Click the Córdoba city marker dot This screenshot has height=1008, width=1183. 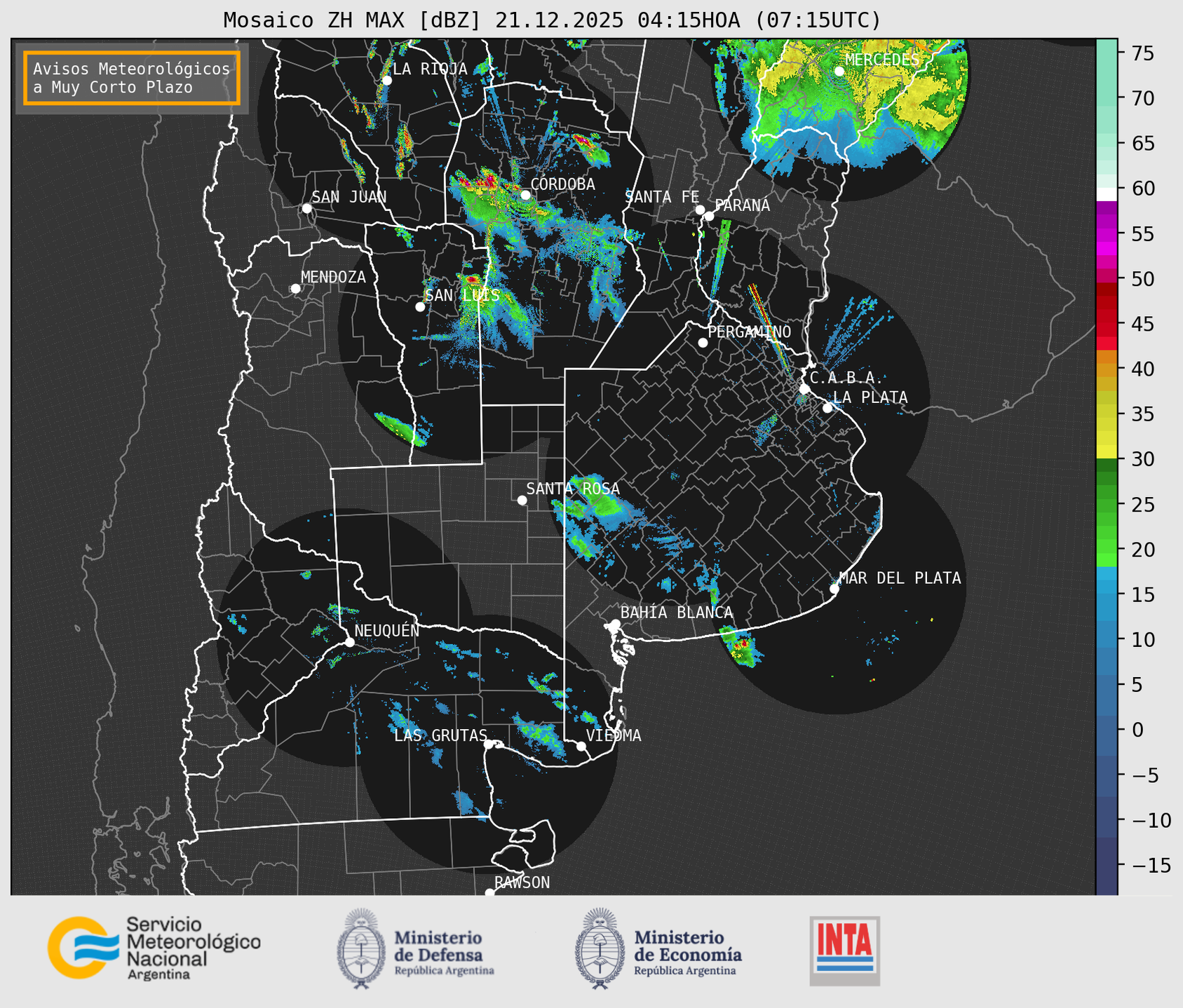point(525,195)
